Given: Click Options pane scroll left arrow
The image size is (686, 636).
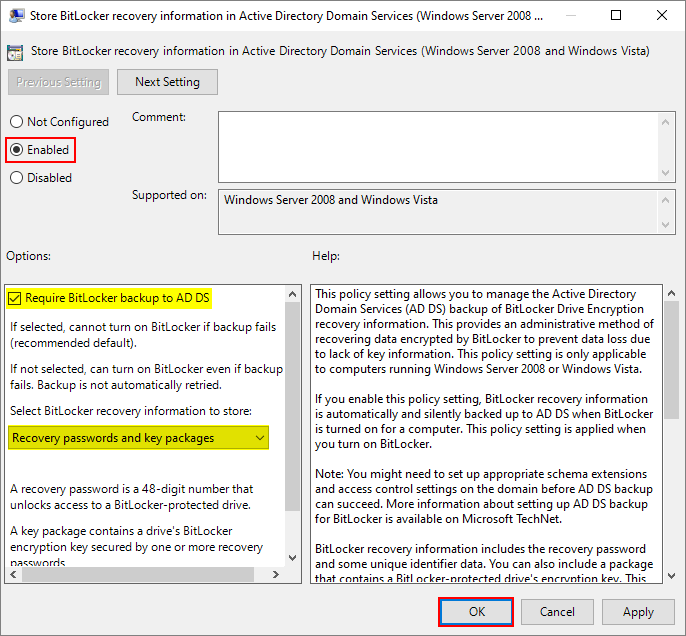Looking at the screenshot, I should tap(13, 574).
